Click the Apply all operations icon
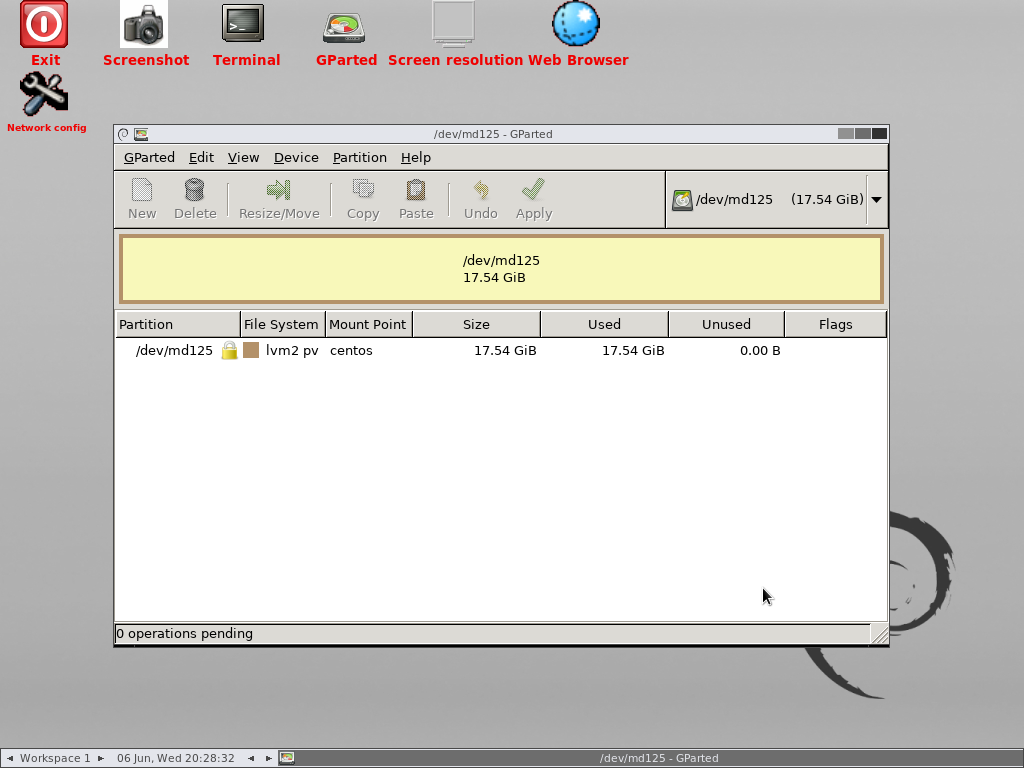The width and height of the screenshot is (1024, 768). coord(534,190)
